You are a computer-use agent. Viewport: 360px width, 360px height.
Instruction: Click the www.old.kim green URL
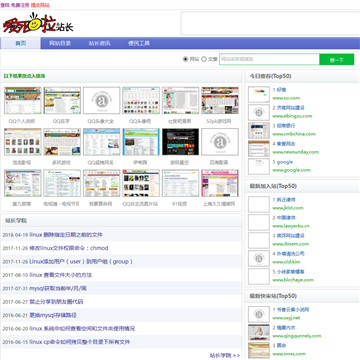point(286,262)
